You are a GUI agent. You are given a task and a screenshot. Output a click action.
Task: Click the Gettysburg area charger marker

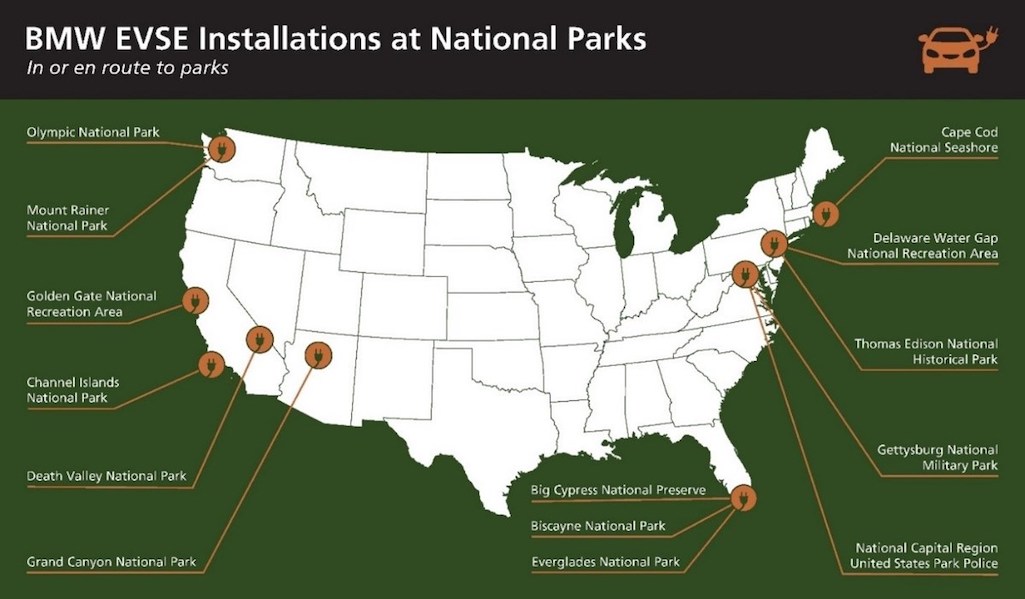(x=745, y=275)
